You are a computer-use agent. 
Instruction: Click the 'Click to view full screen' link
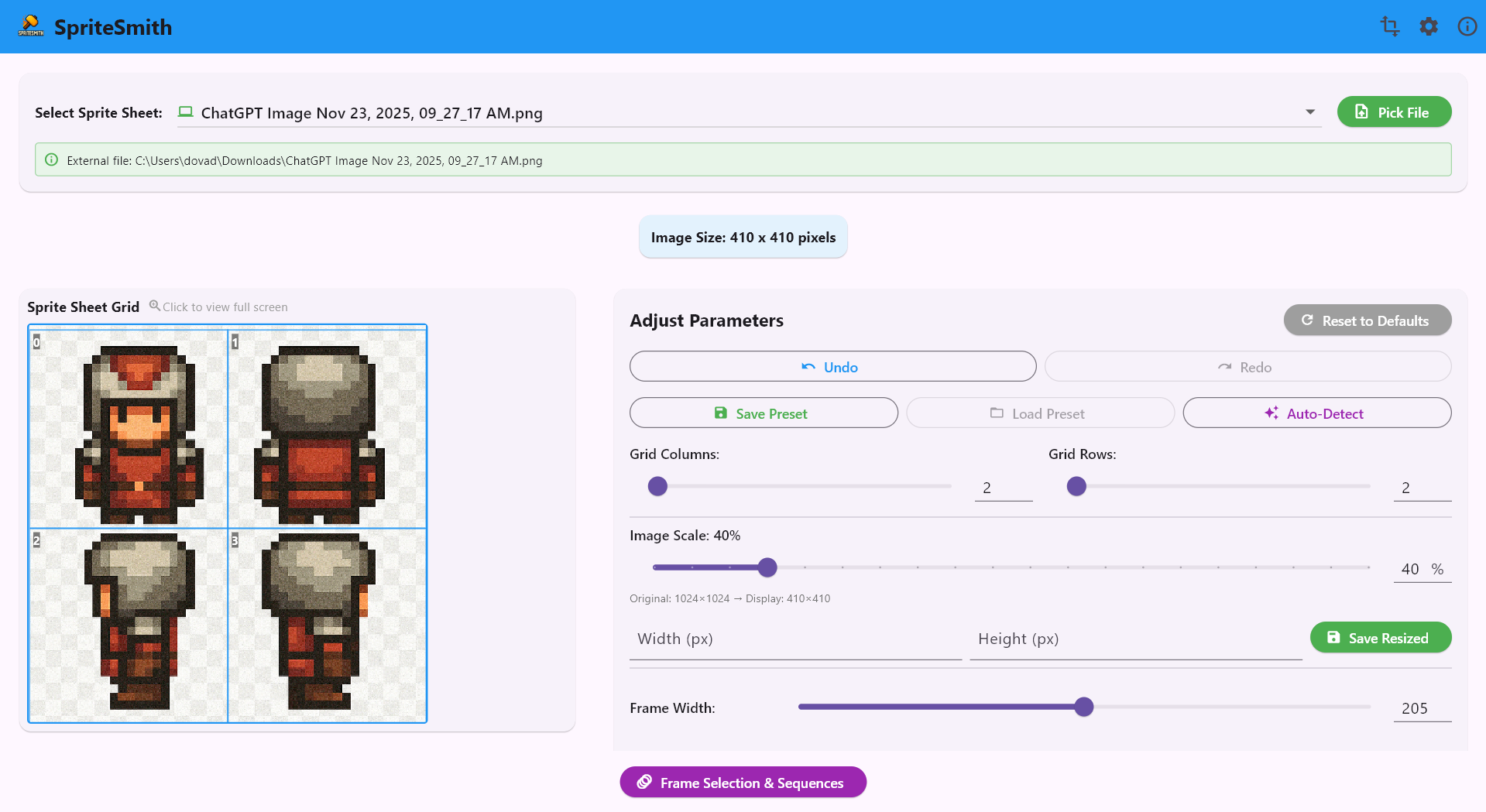coord(225,307)
